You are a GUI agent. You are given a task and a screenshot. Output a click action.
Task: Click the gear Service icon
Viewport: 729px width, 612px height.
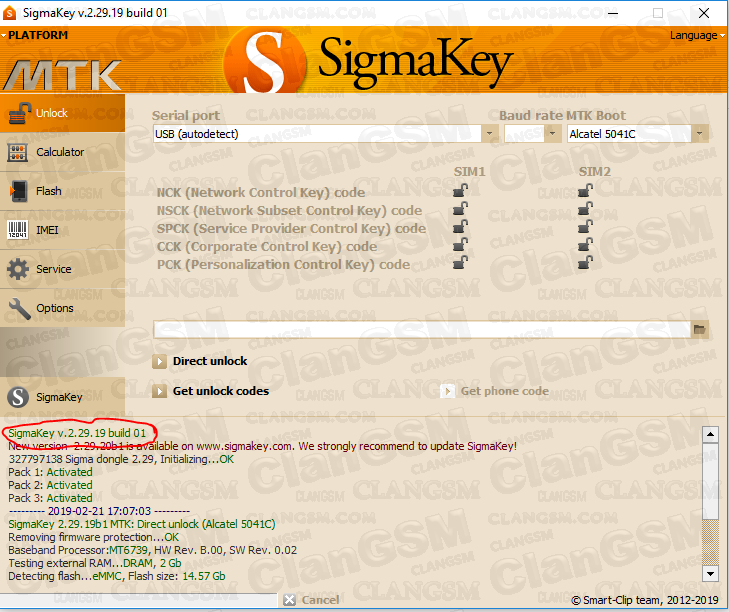[18, 269]
